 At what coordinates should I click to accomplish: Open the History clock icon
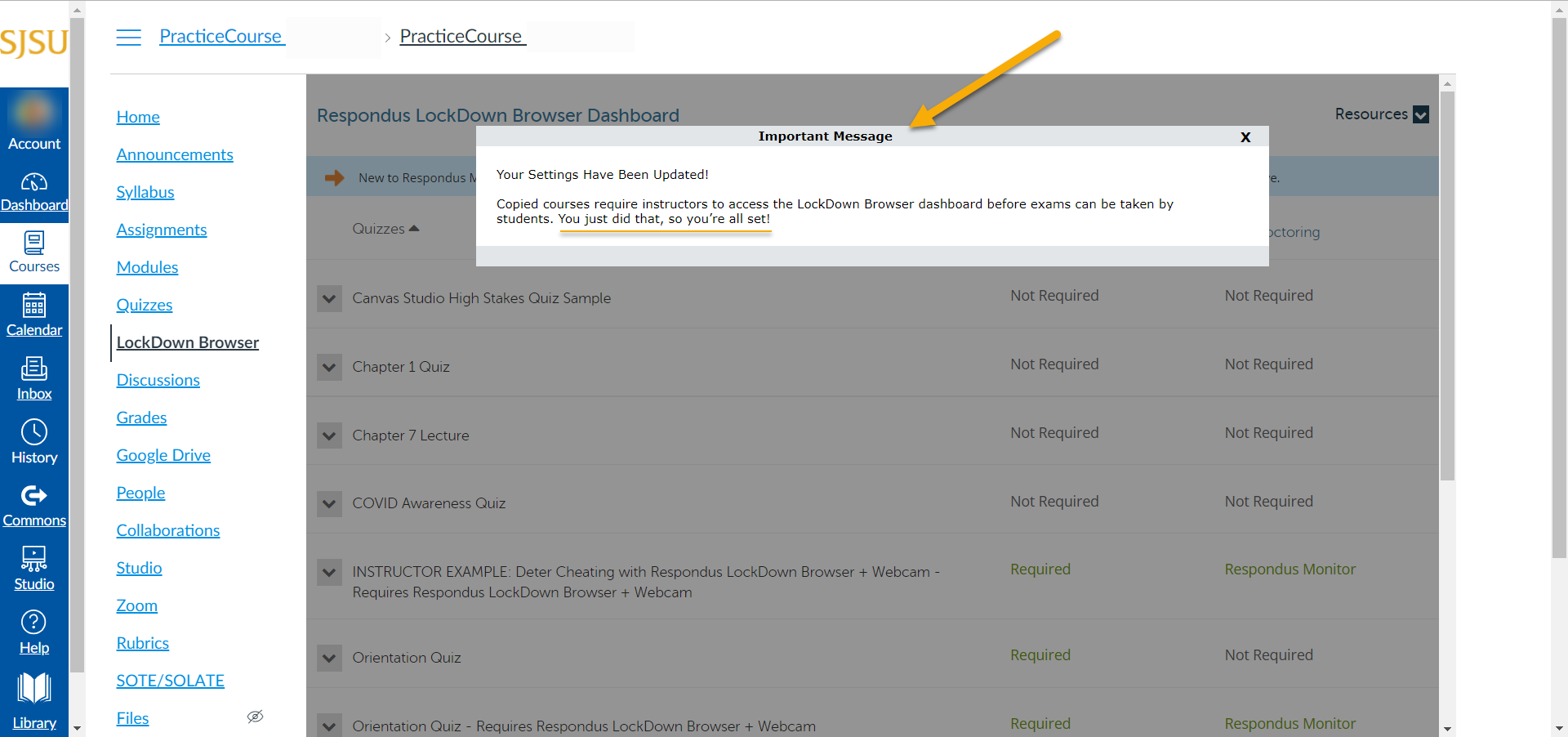coord(34,431)
